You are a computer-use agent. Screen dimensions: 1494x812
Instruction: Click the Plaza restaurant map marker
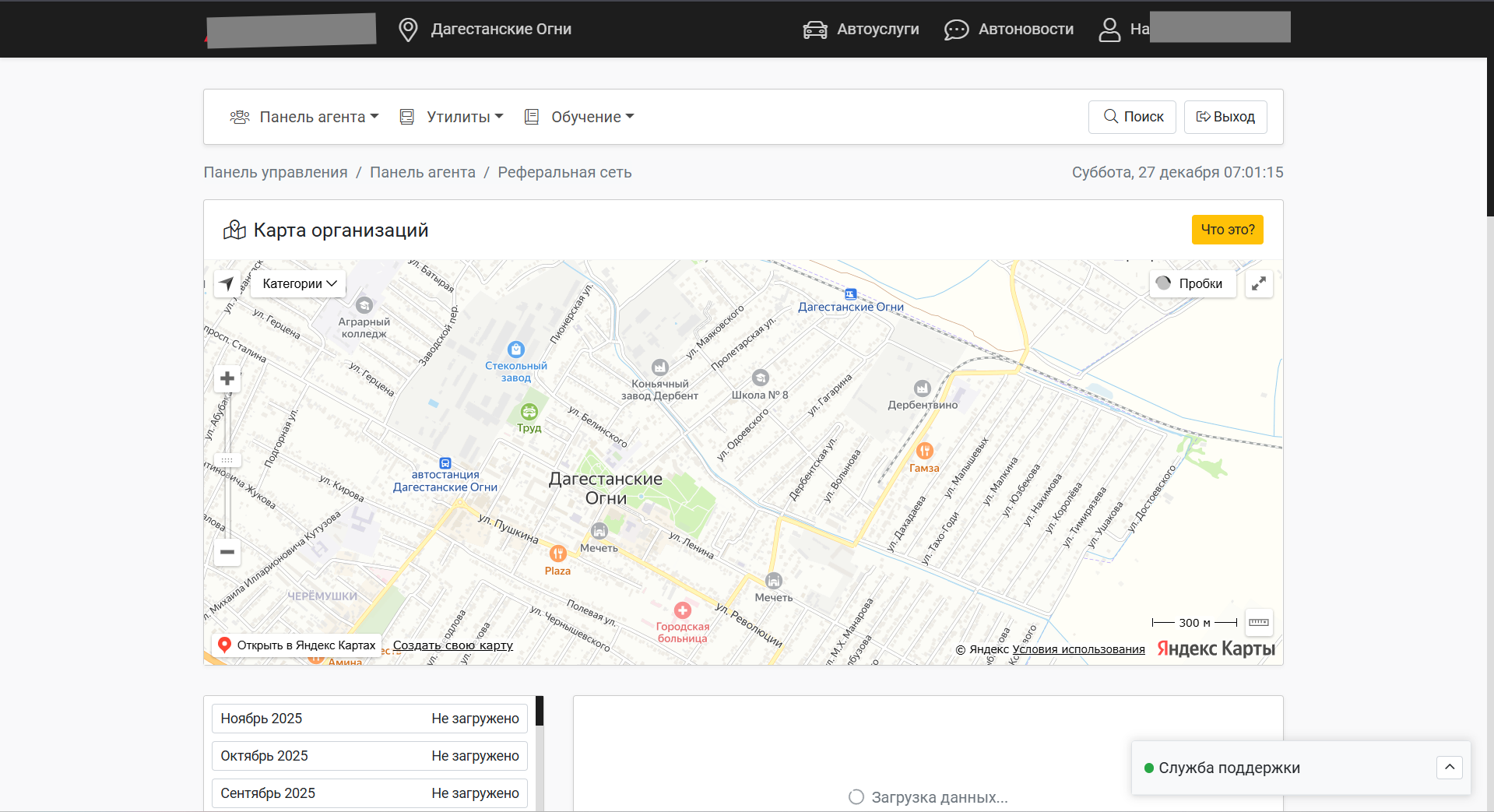pos(558,554)
